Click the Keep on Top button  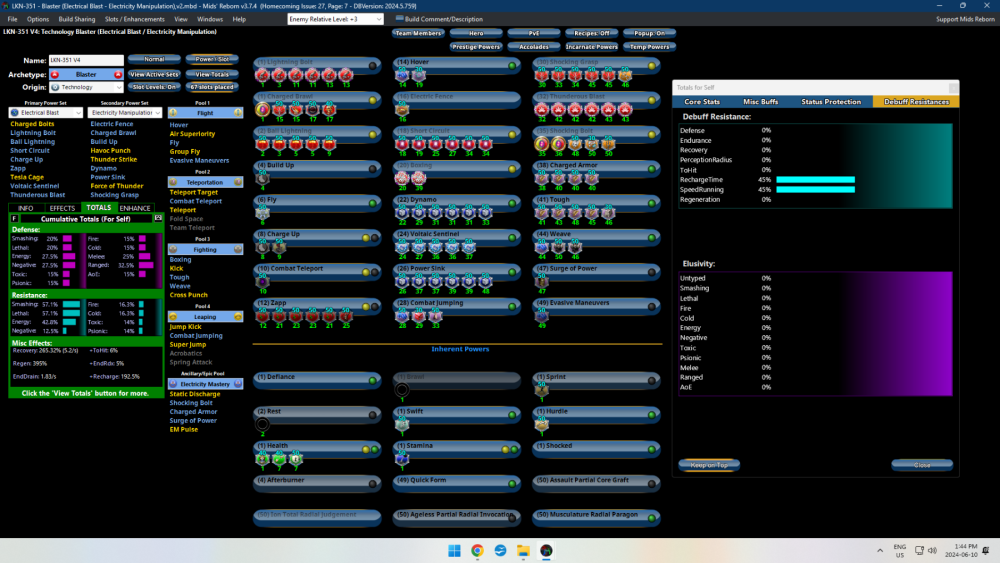(x=709, y=465)
